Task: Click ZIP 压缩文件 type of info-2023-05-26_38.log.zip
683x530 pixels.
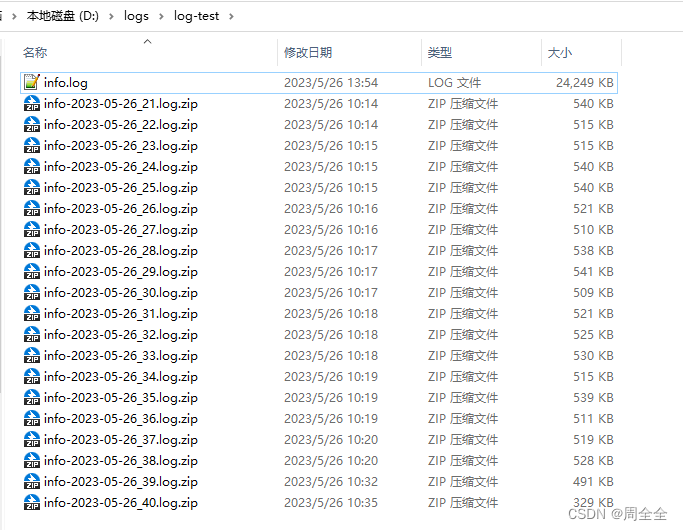Action: click(463, 461)
